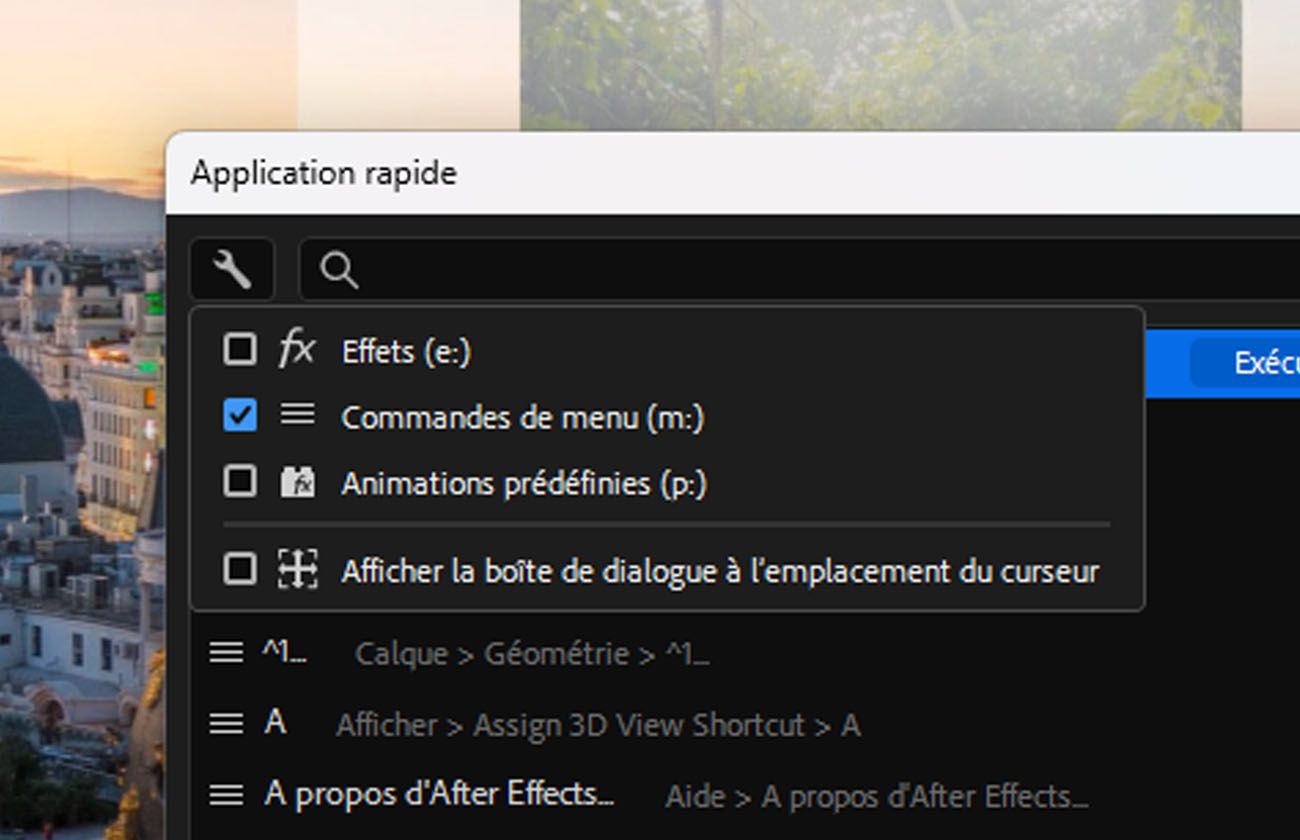Click the fx Effets icon
Image resolution: width=1300 pixels, height=840 pixels.
click(x=296, y=350)
